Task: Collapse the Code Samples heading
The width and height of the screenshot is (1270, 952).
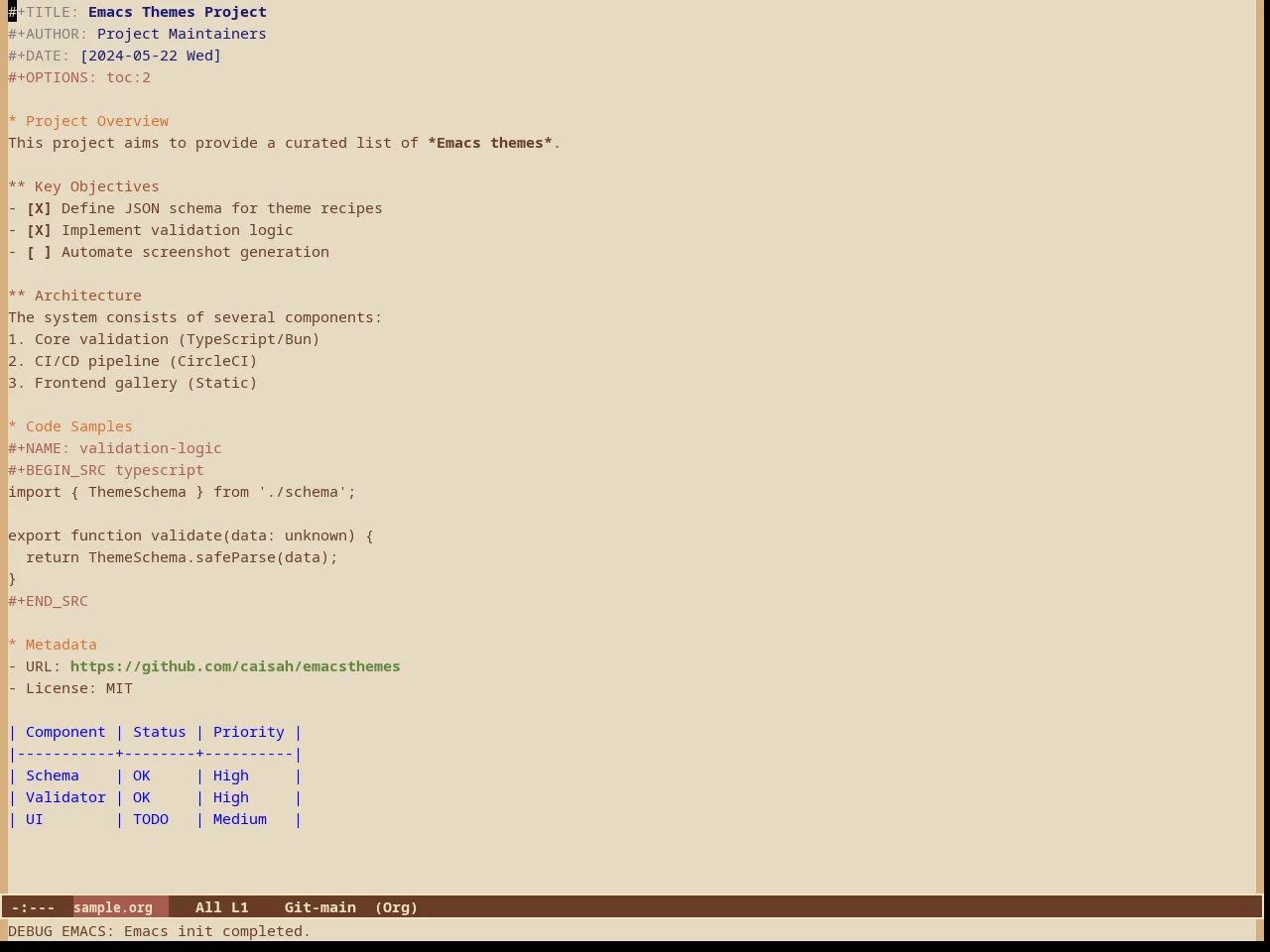Action: [70, 426]
